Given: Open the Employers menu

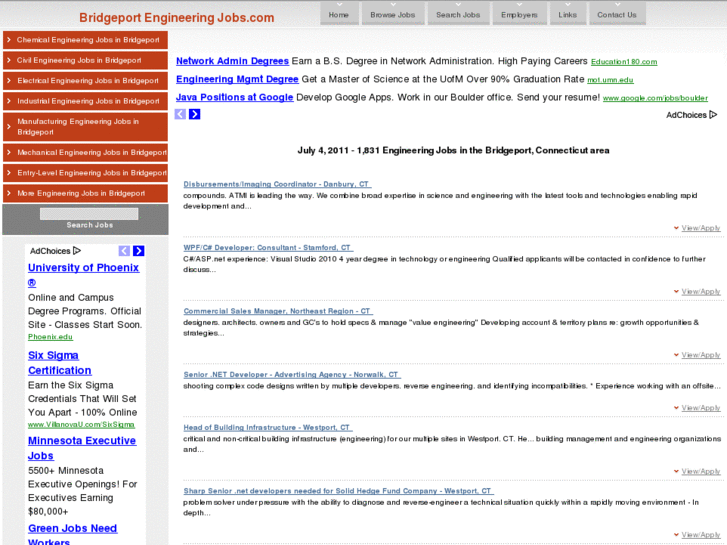Looking at the screenshot, I should pos(519,13).
